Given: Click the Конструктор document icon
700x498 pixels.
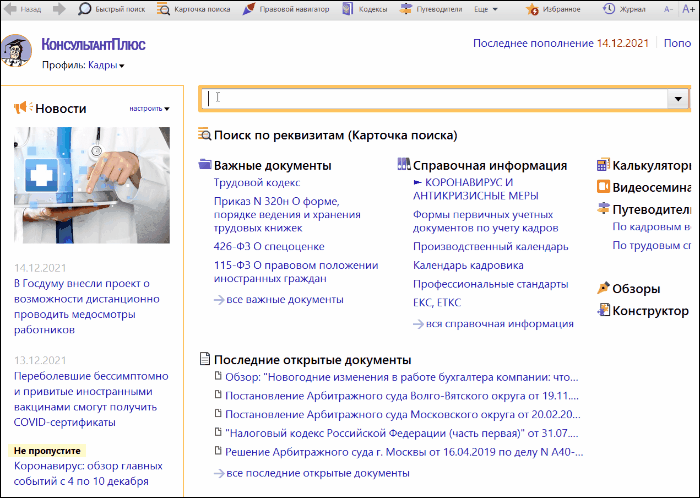Looking at the screenshot, I should pos(603,310).
